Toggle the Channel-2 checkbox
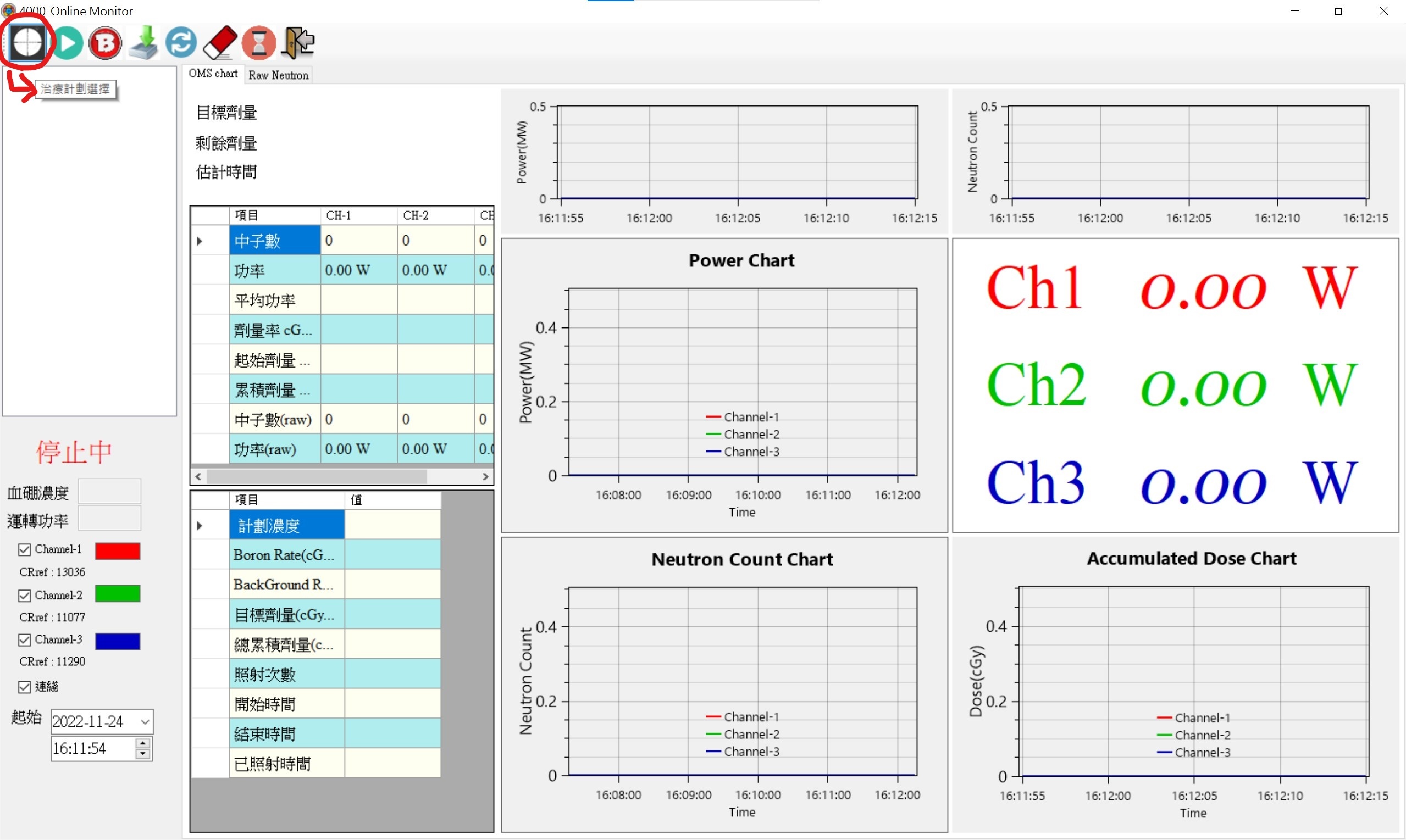The image size is (1406, 840). tap(24, 596)
